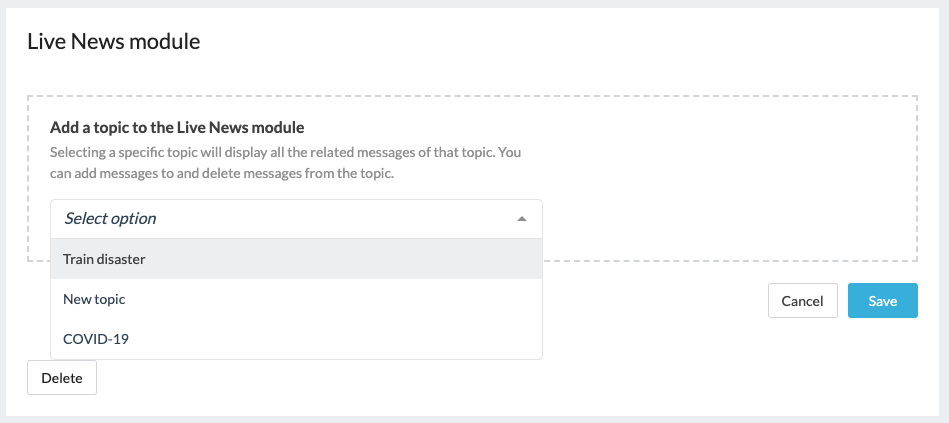Click the highlighted Train disaster row background

point(339,259)
